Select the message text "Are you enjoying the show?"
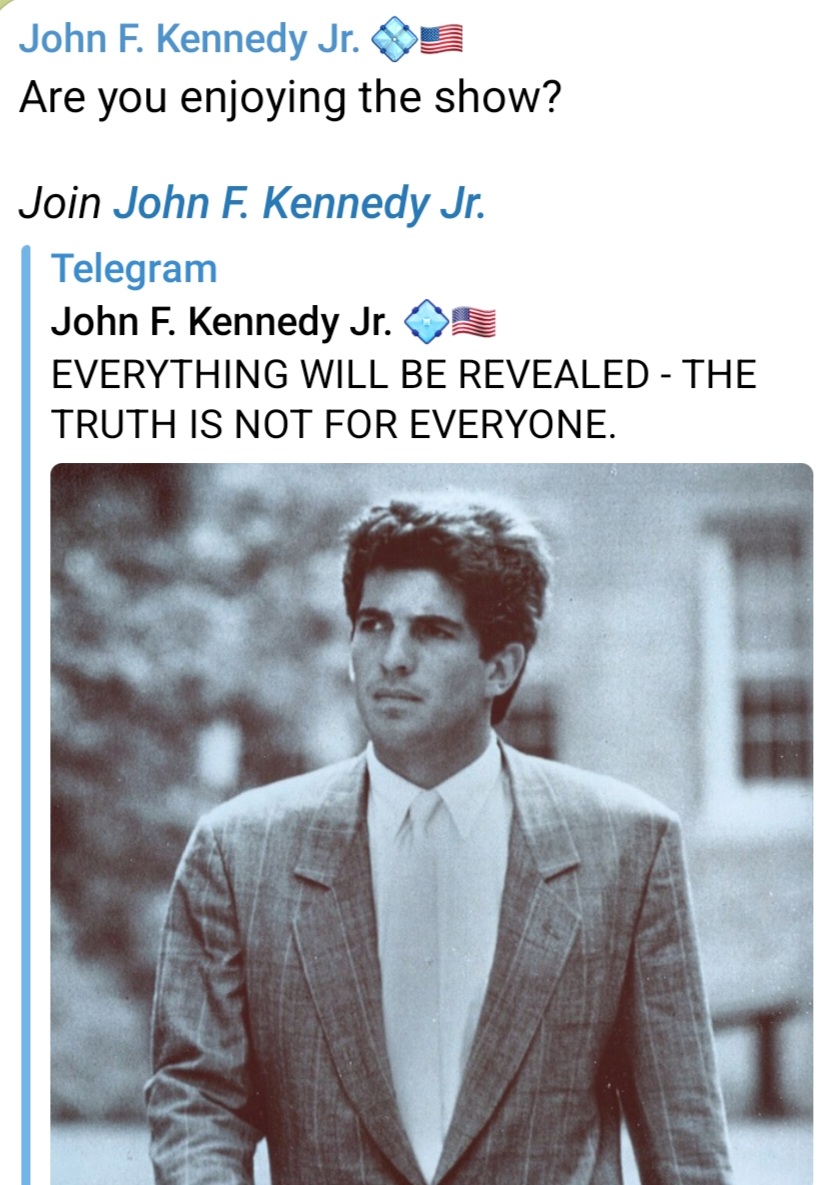The image size is (824, 1185). tap(289, 98)
